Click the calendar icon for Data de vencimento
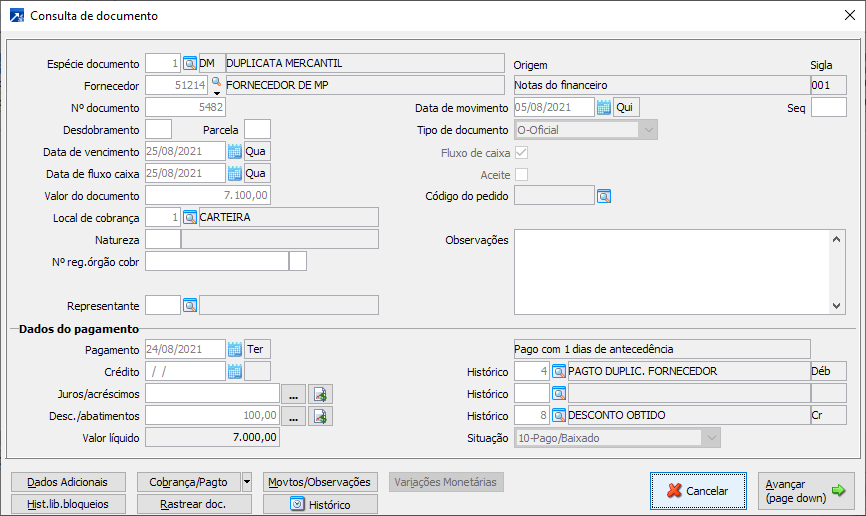Image resolution: width=866 pixels, height=516 pixels. 235,151
